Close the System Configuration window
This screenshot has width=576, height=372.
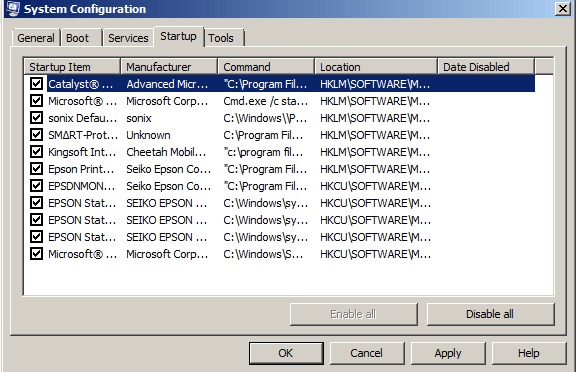coord(562,8)
